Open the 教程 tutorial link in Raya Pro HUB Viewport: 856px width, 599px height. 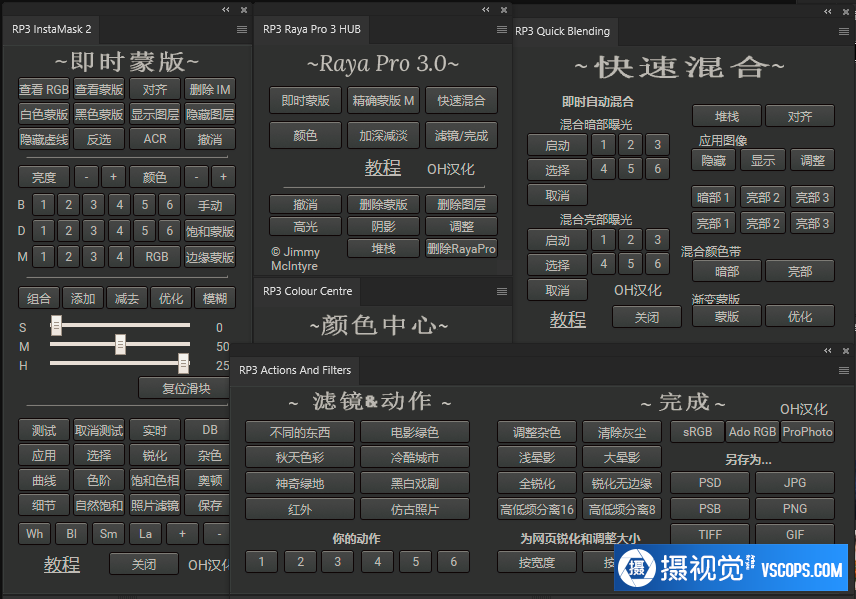tap(383, 168)
